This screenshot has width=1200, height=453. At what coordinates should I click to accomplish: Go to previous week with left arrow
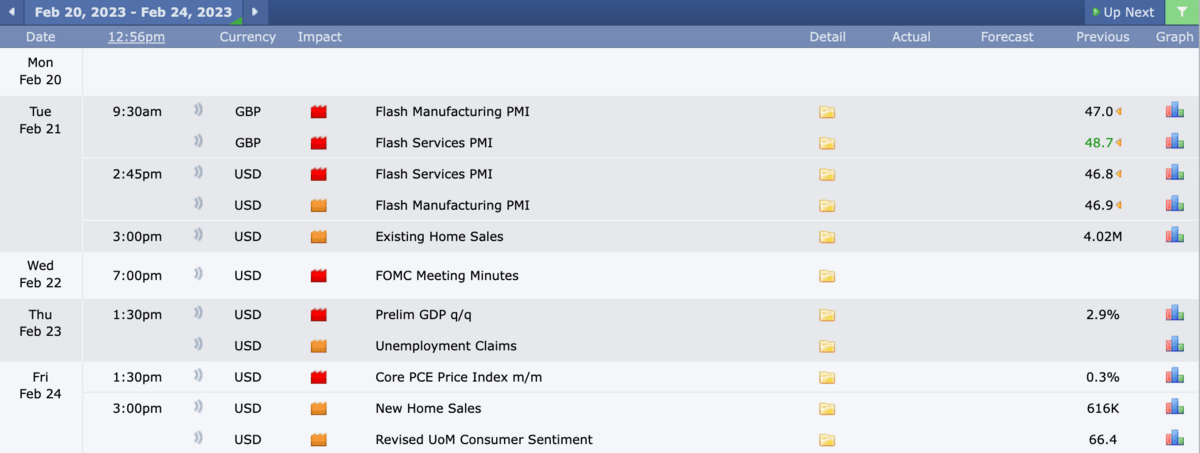pyautogui.click(x=12, y=12)
